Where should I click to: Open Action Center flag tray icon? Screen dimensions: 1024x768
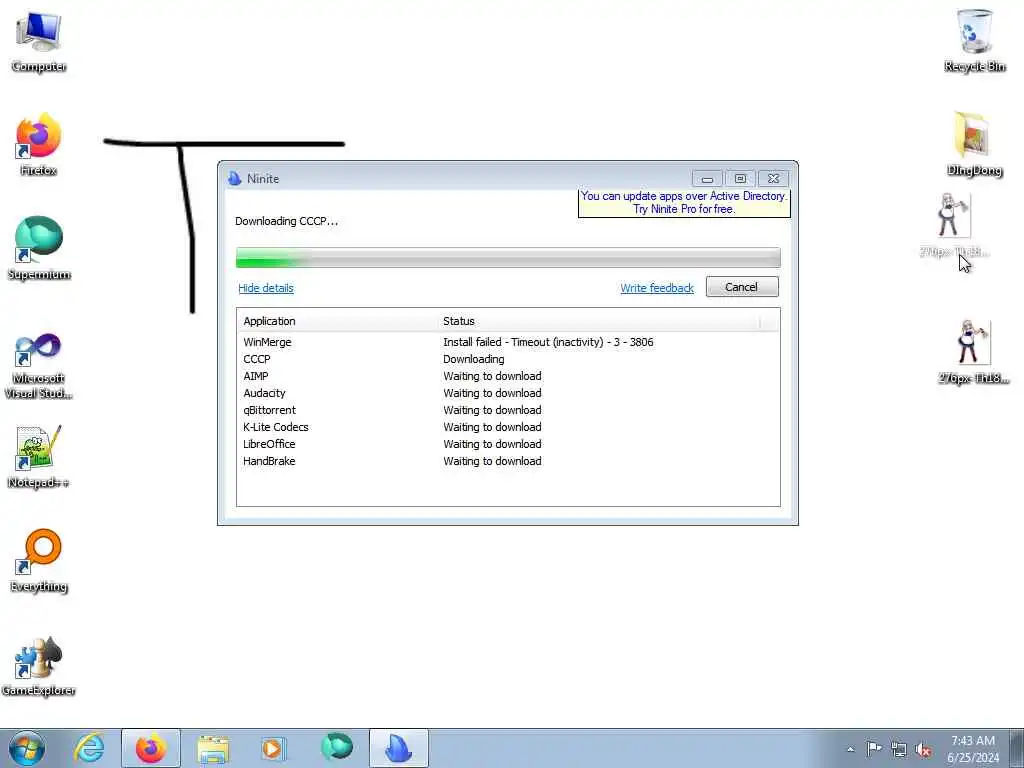874,749
